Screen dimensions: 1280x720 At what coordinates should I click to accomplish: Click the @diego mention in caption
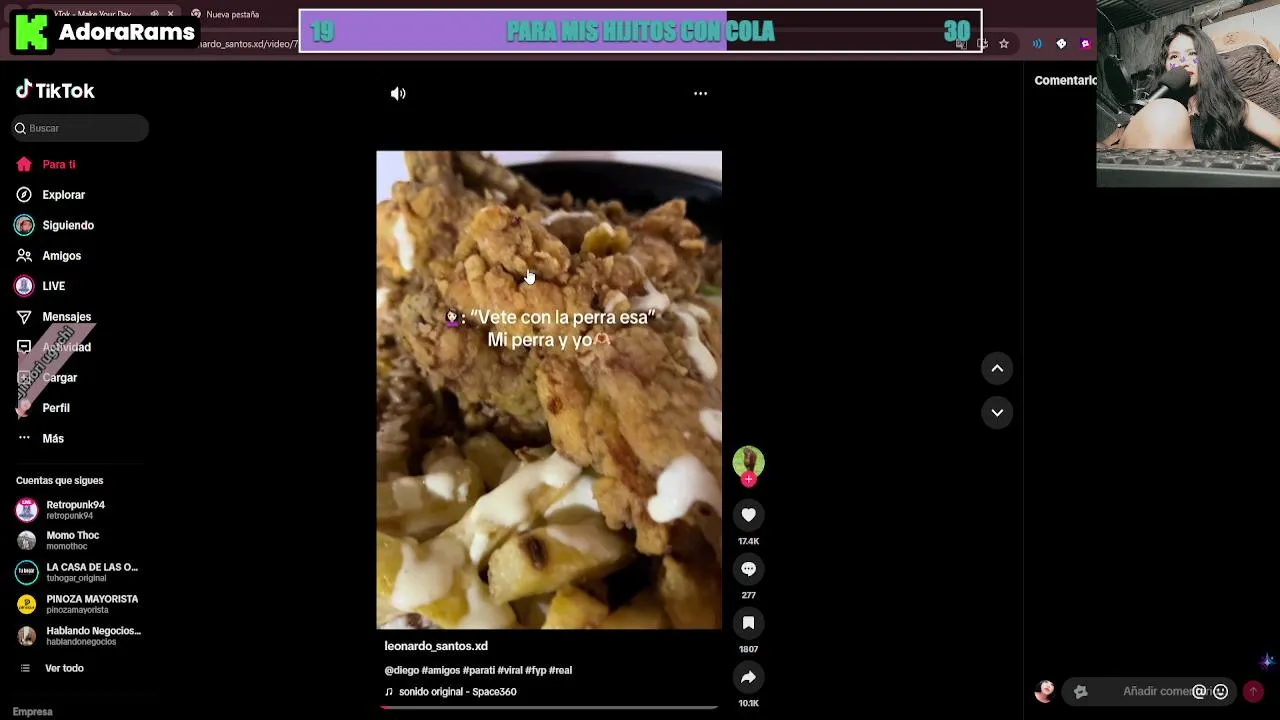tap(401, 670)
